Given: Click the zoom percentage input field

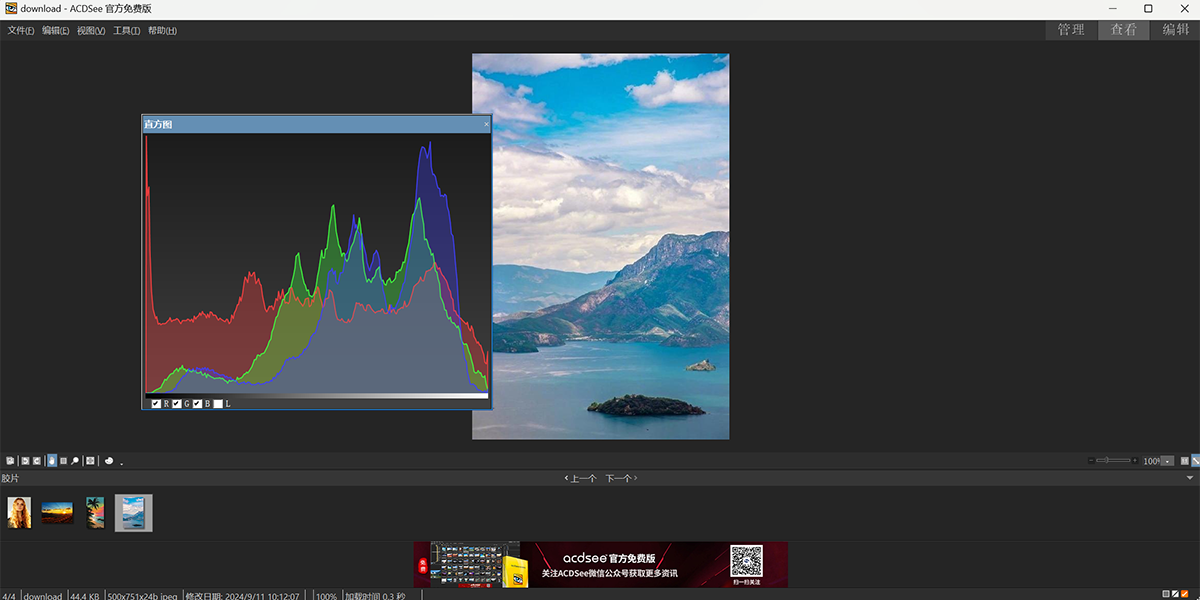Looking at the screenshot, I should [1152, 461].
